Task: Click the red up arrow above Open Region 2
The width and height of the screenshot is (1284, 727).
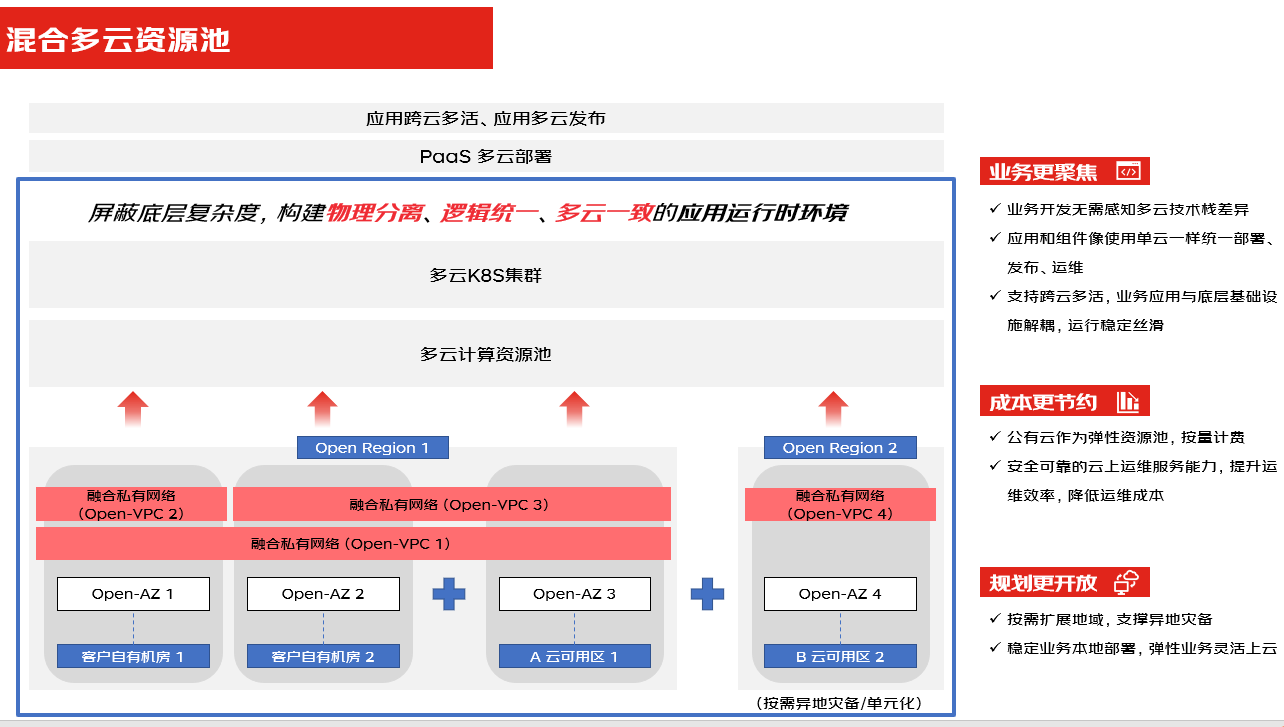Action: pos(833,410)
